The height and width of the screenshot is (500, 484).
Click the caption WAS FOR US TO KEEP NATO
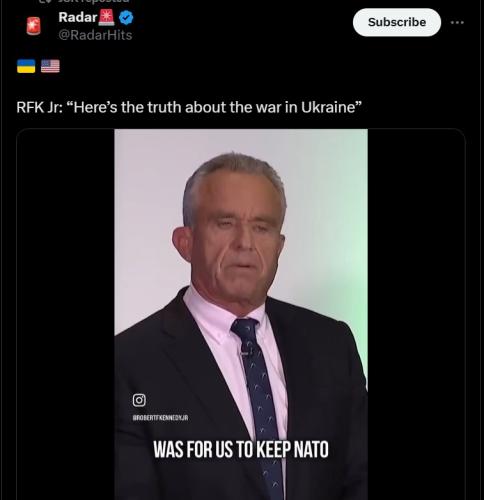(241, 449)
